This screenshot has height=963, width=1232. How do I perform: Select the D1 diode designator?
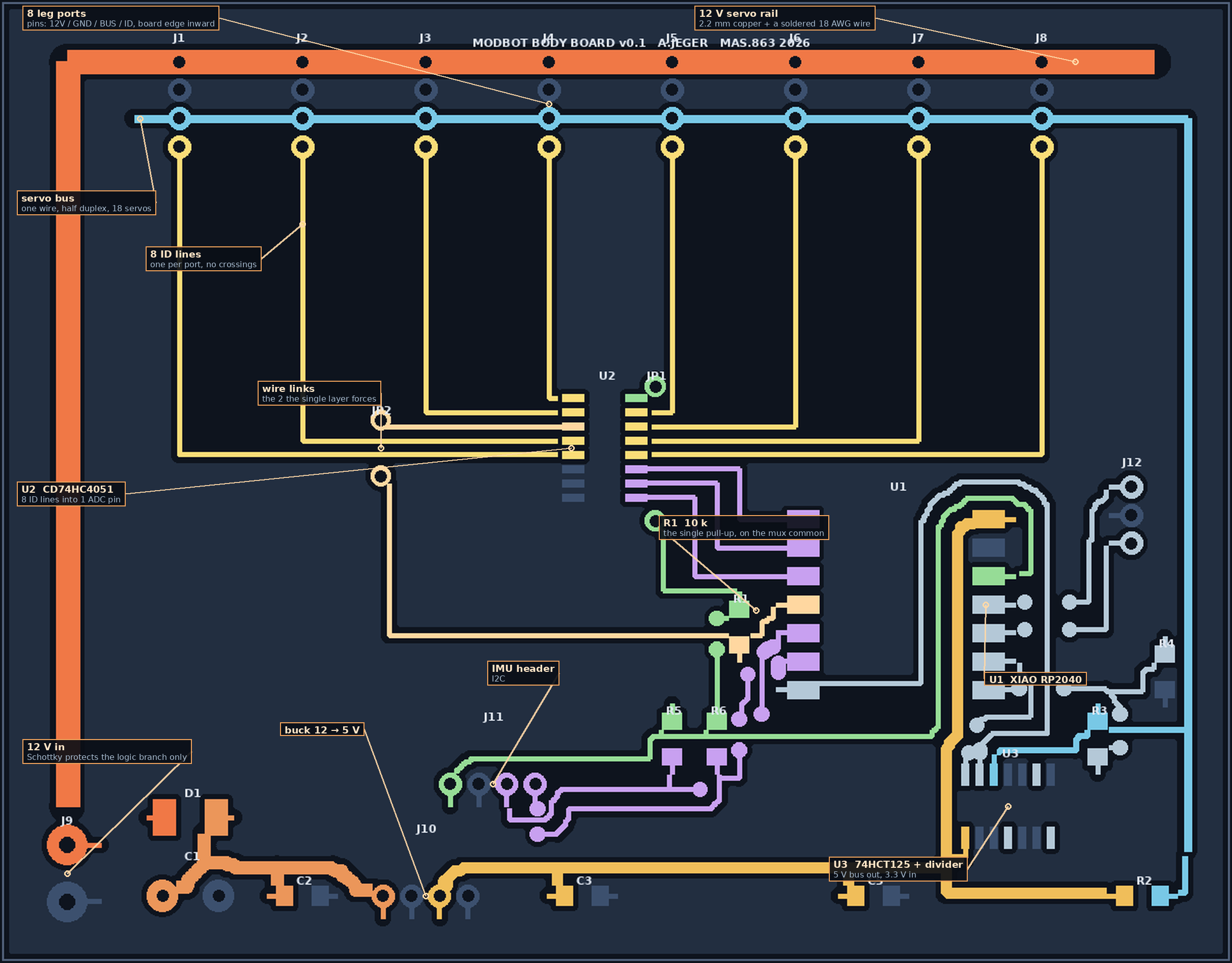point(192,793)
